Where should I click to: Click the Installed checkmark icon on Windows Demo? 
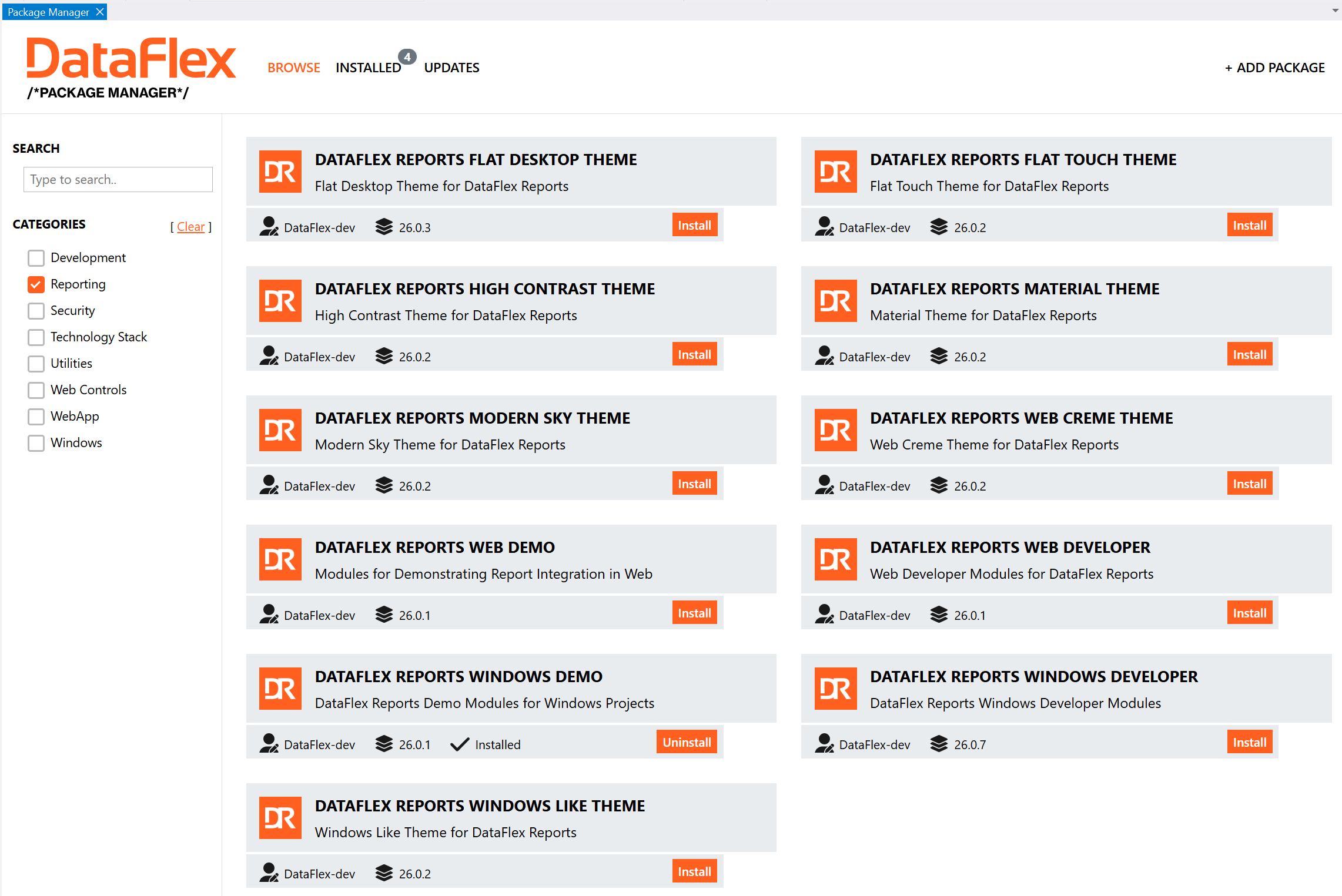point(459,744)
